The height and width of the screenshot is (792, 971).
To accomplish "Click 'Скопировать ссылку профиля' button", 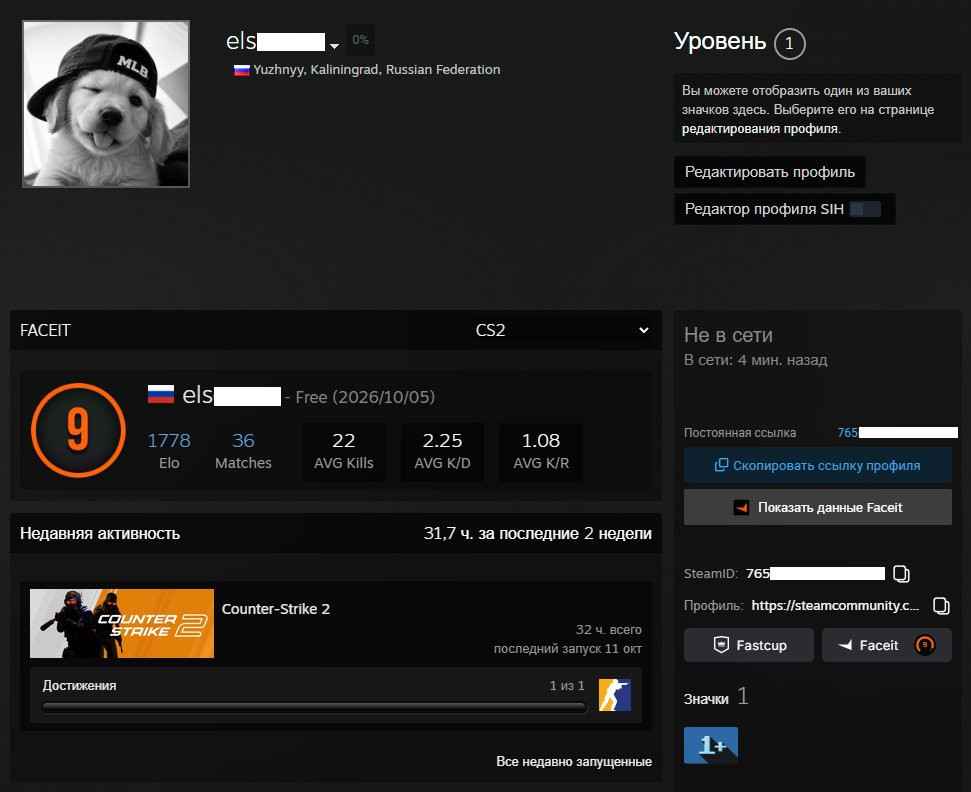I will coord(817,465).
